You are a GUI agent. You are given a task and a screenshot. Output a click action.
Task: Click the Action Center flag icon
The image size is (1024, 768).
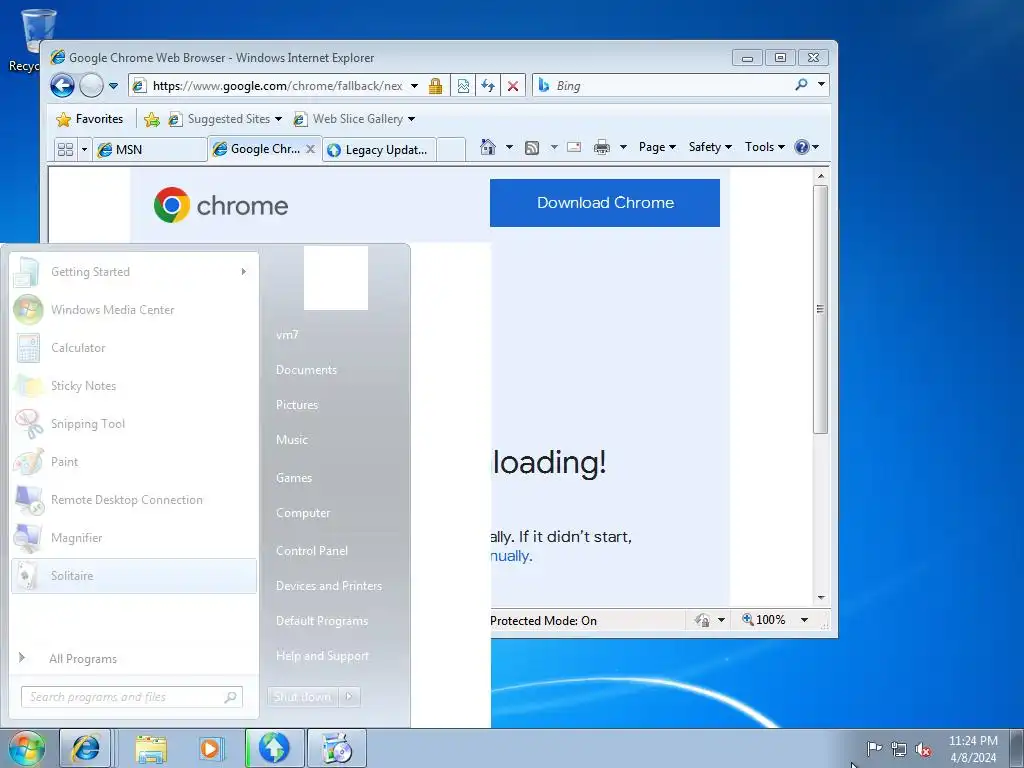click(x=874, y=748)
